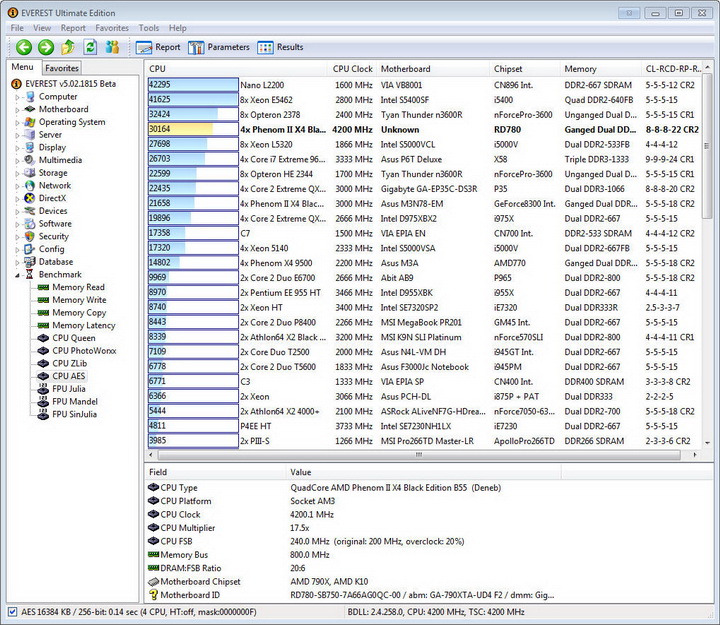
Task: Click the Refresh toolbar icon
Action: [90, 47]
